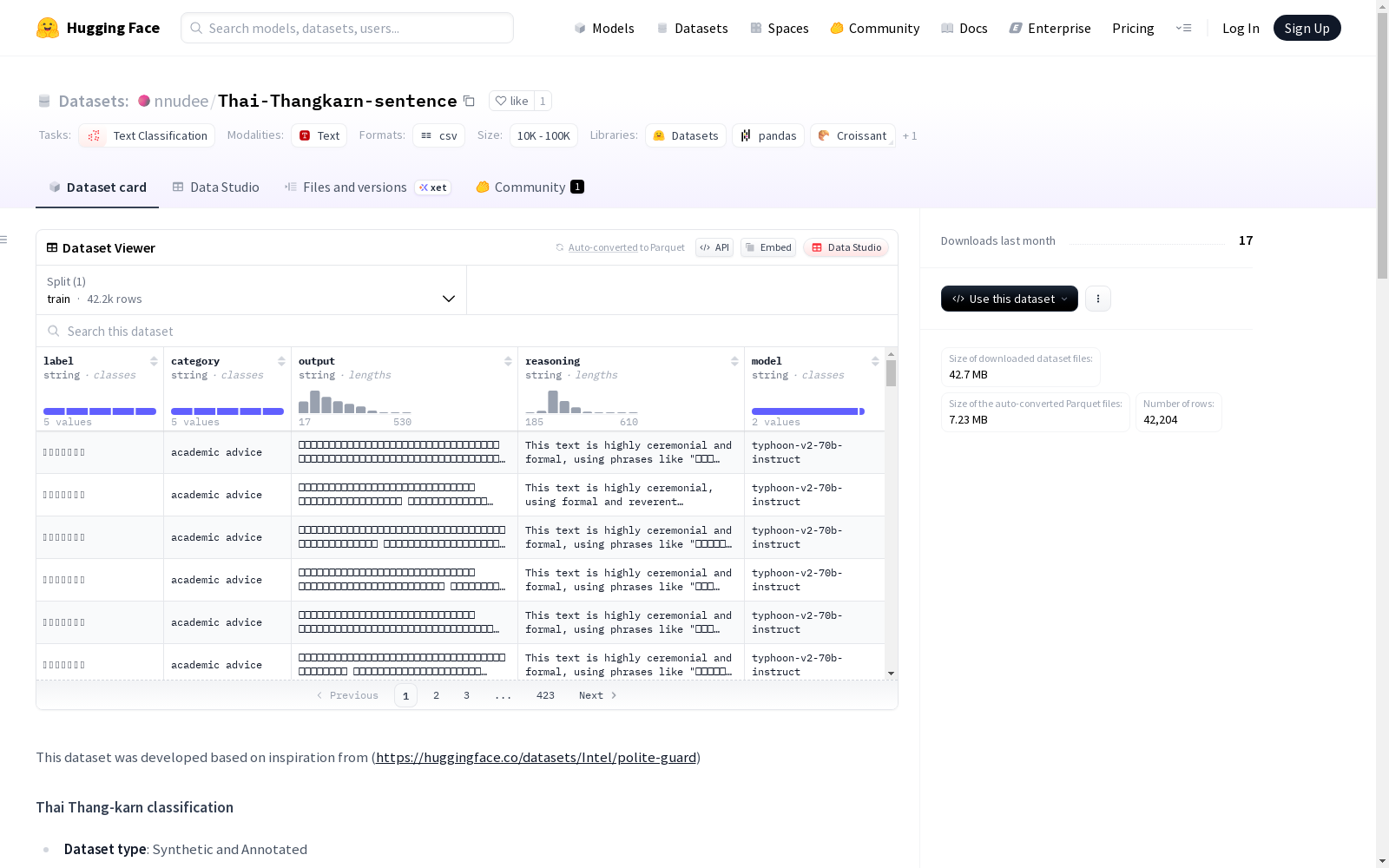This screenshot has width=1389, height=868.
Task: Click the output lengths histogram
Action: tap(355, 402)
